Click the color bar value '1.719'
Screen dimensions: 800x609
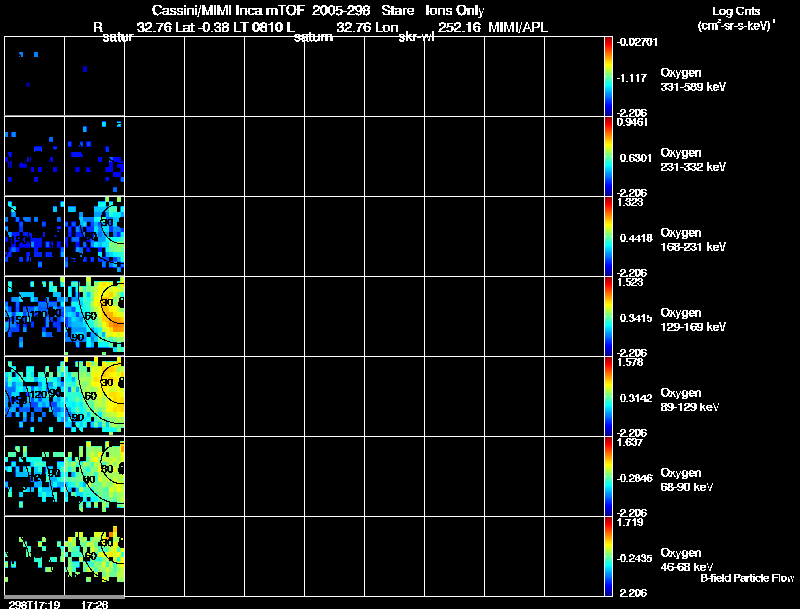[630, 523]
